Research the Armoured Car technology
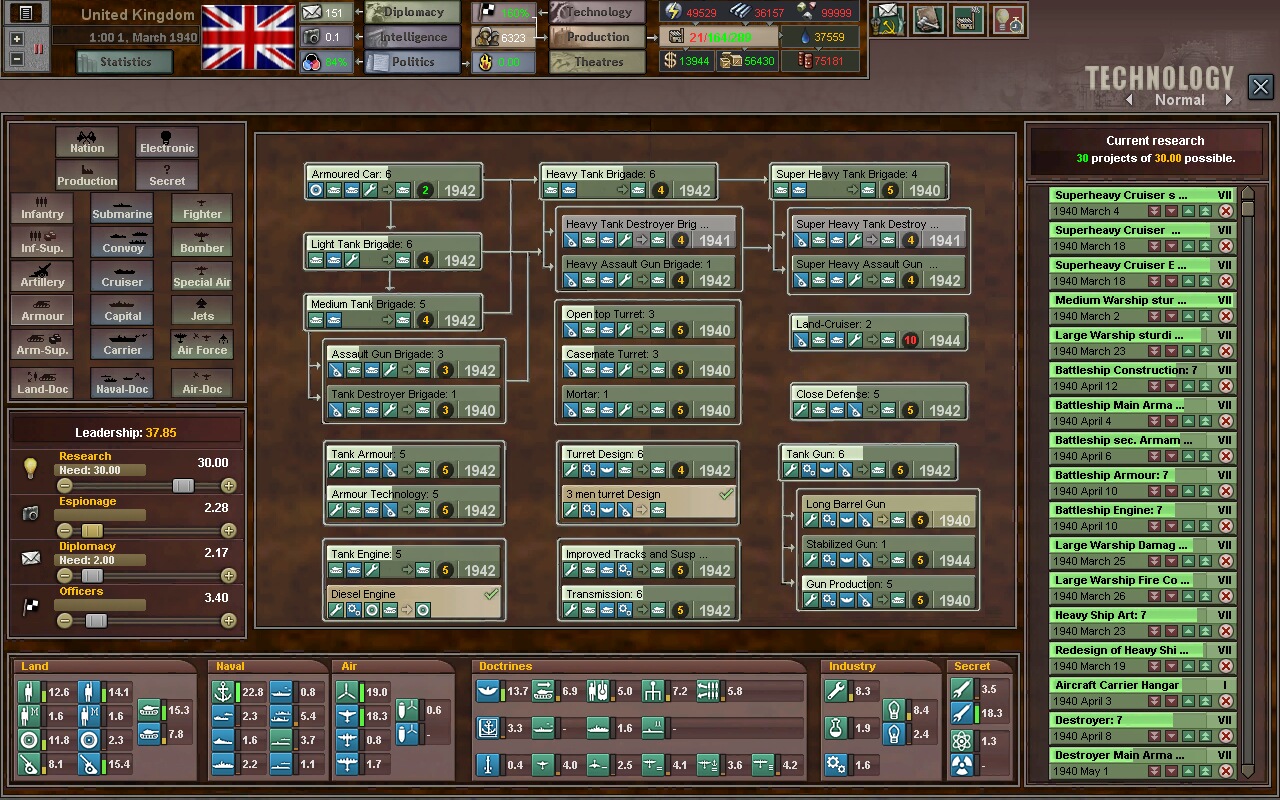The image size is (1280, 800). (x=394, y=182)
